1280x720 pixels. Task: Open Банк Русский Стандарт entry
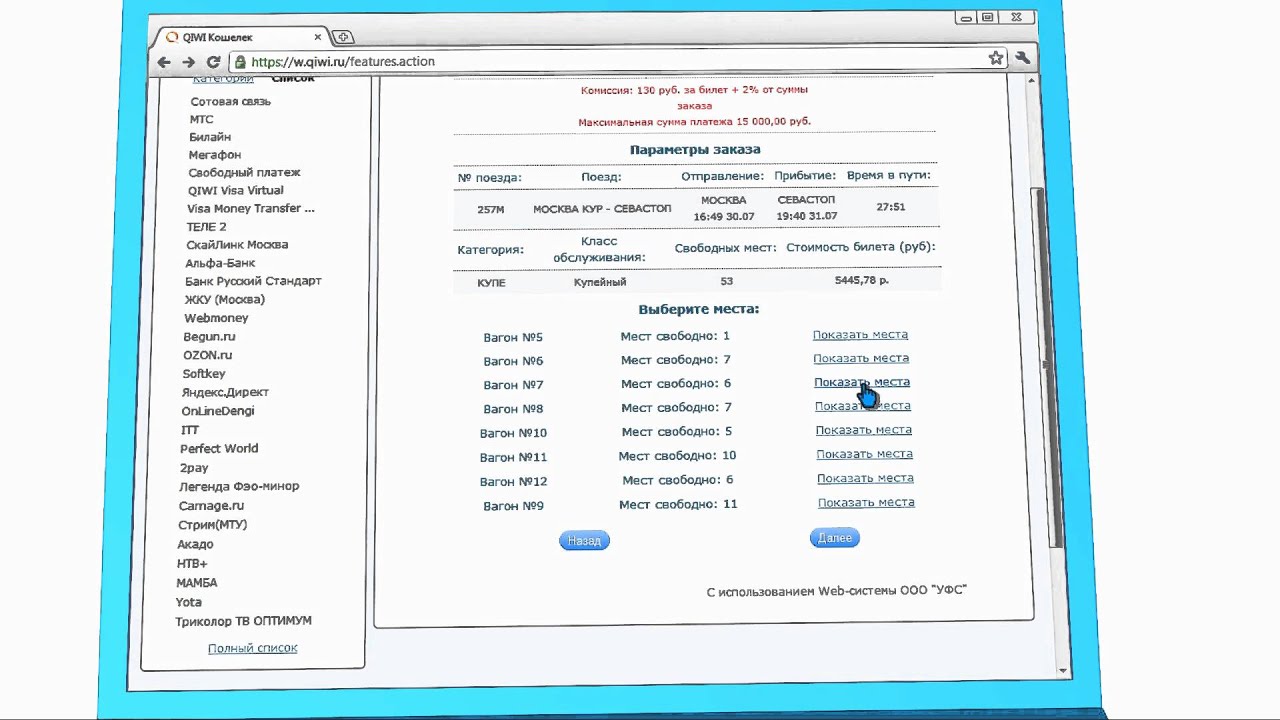click(253, 281)
